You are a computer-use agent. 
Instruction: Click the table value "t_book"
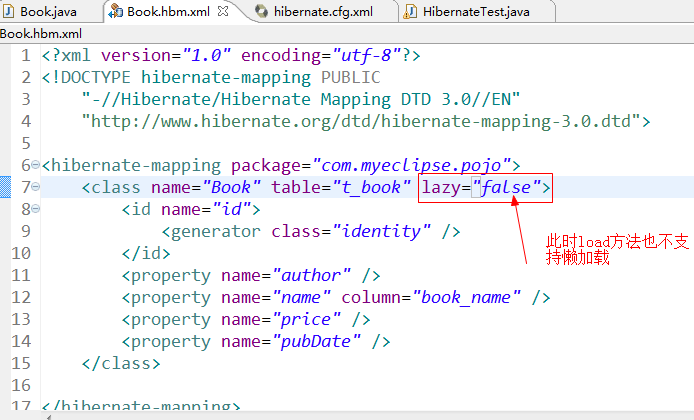[x=372, y=187]
